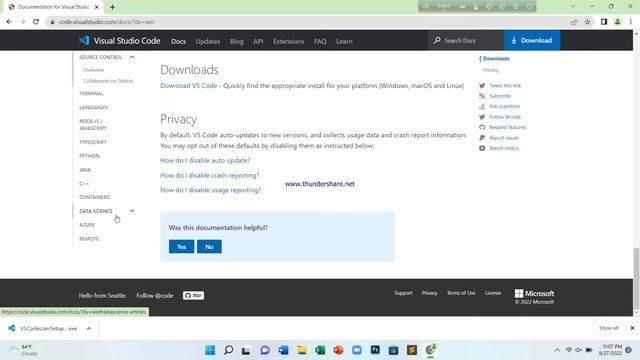The width and height of the screenshot is (640, 360).
Task: Open File Explorer from the taskbar
Action: coord(302,350)
